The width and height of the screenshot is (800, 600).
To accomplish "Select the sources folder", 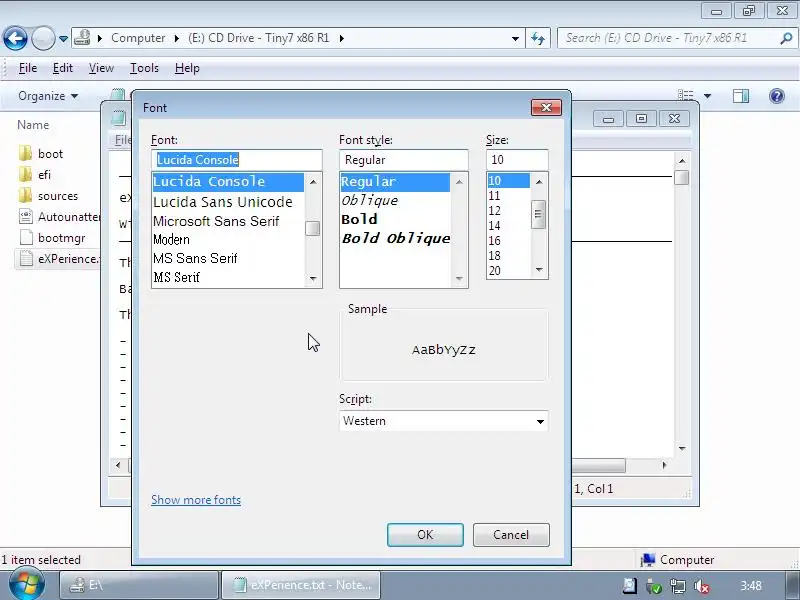I will [48, 196].
